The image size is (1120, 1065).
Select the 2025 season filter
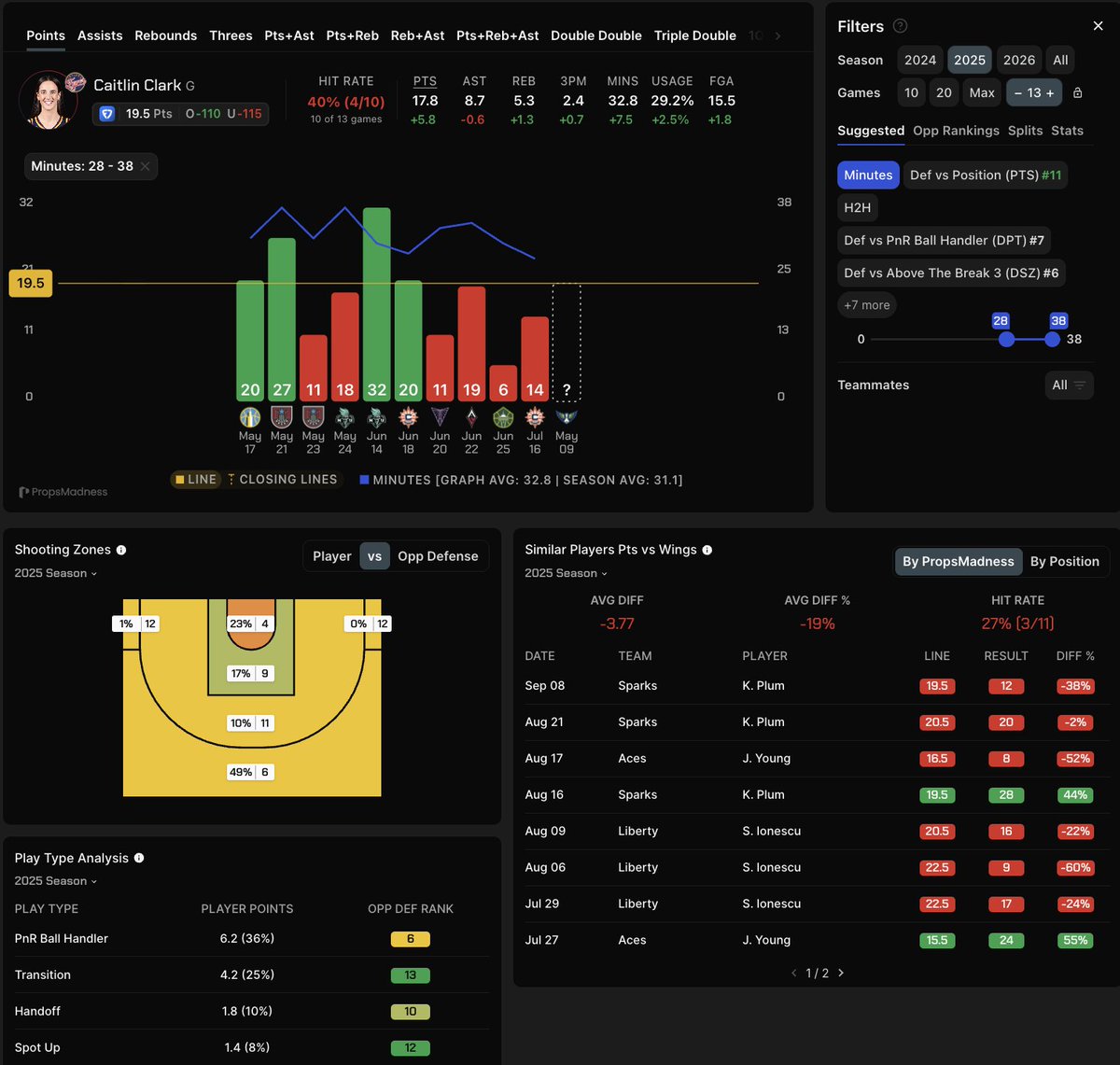(x=970, y=60)
